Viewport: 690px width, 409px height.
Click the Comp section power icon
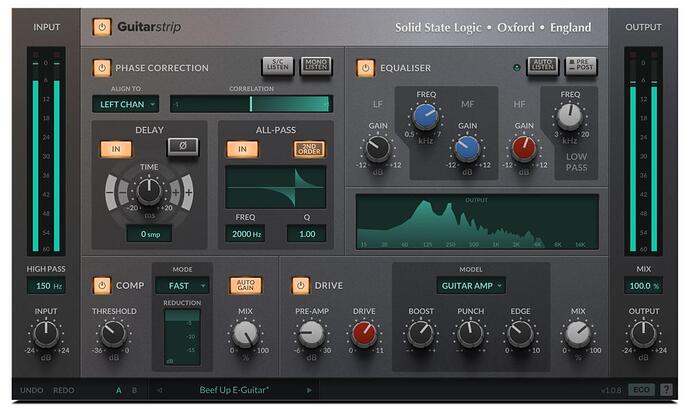(101, 285)
